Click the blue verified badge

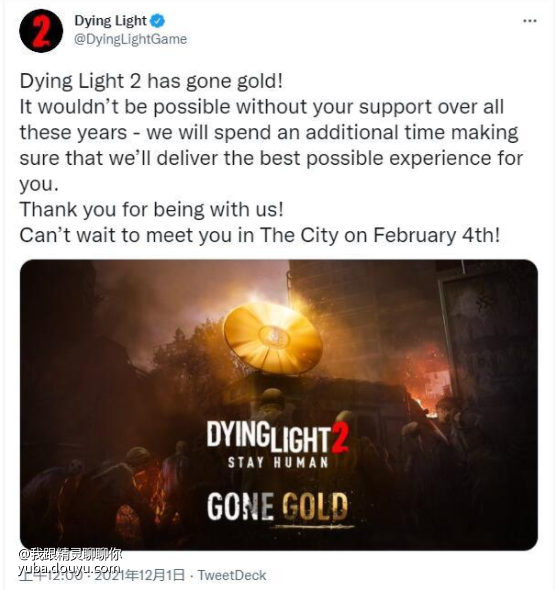[158, 21]
